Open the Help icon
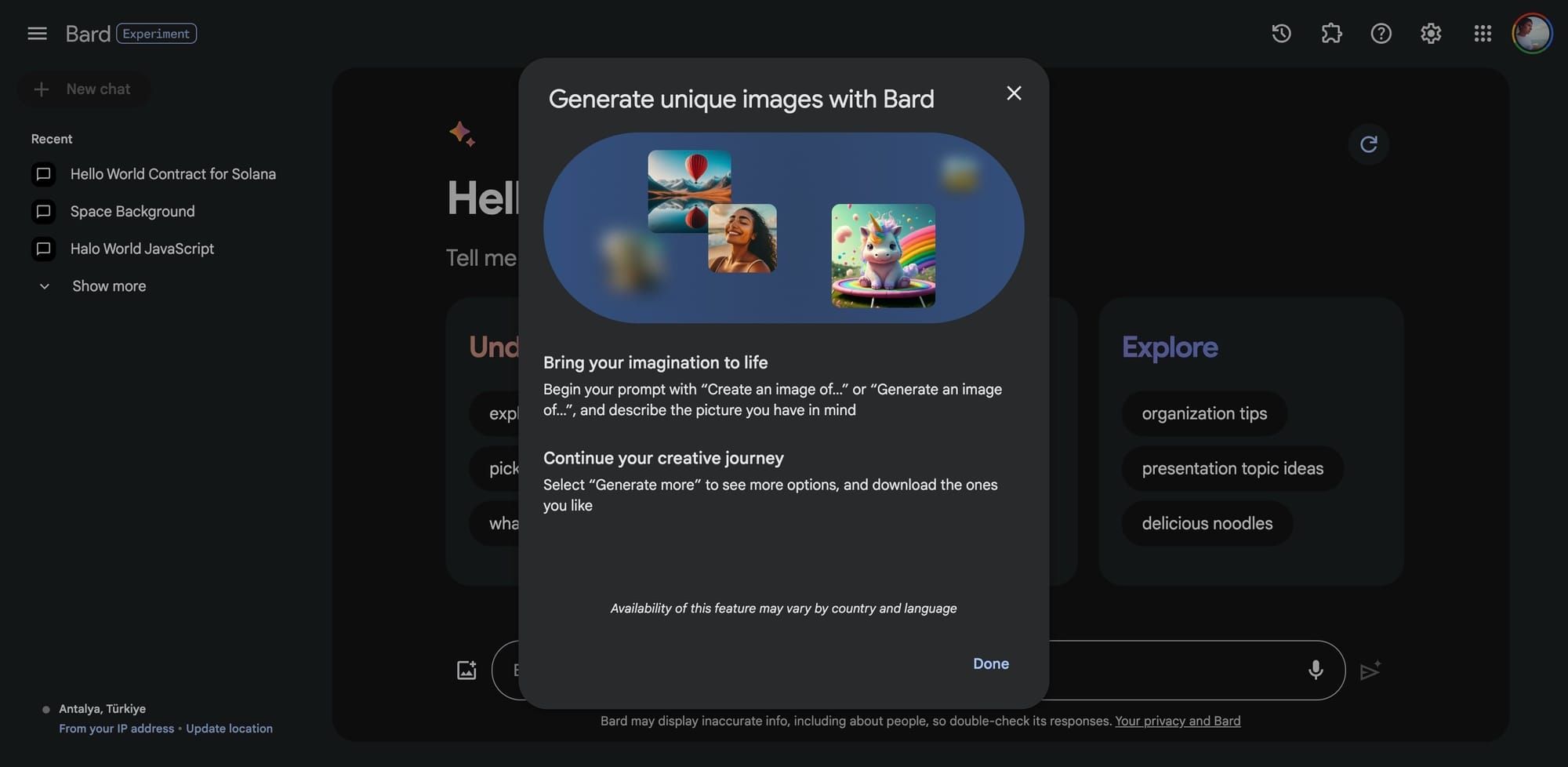1568x767 pixels. [1380, 33]
